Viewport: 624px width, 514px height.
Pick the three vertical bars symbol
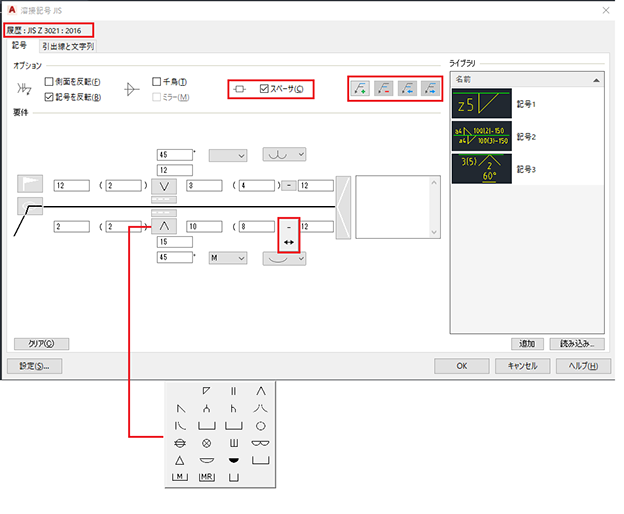(234, 443)
